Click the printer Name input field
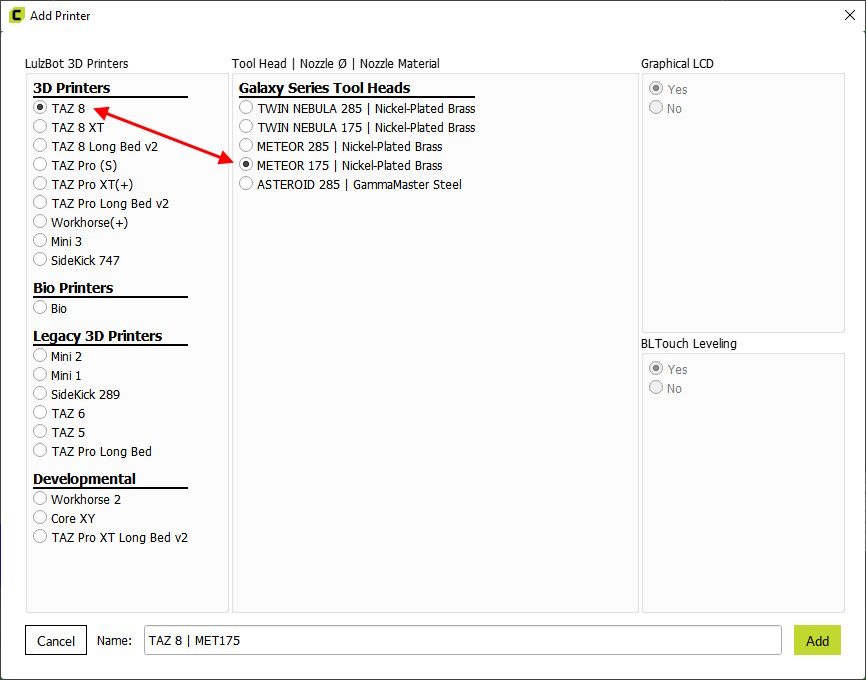Viewport: 866px width, 680px height. click(463, 640)
